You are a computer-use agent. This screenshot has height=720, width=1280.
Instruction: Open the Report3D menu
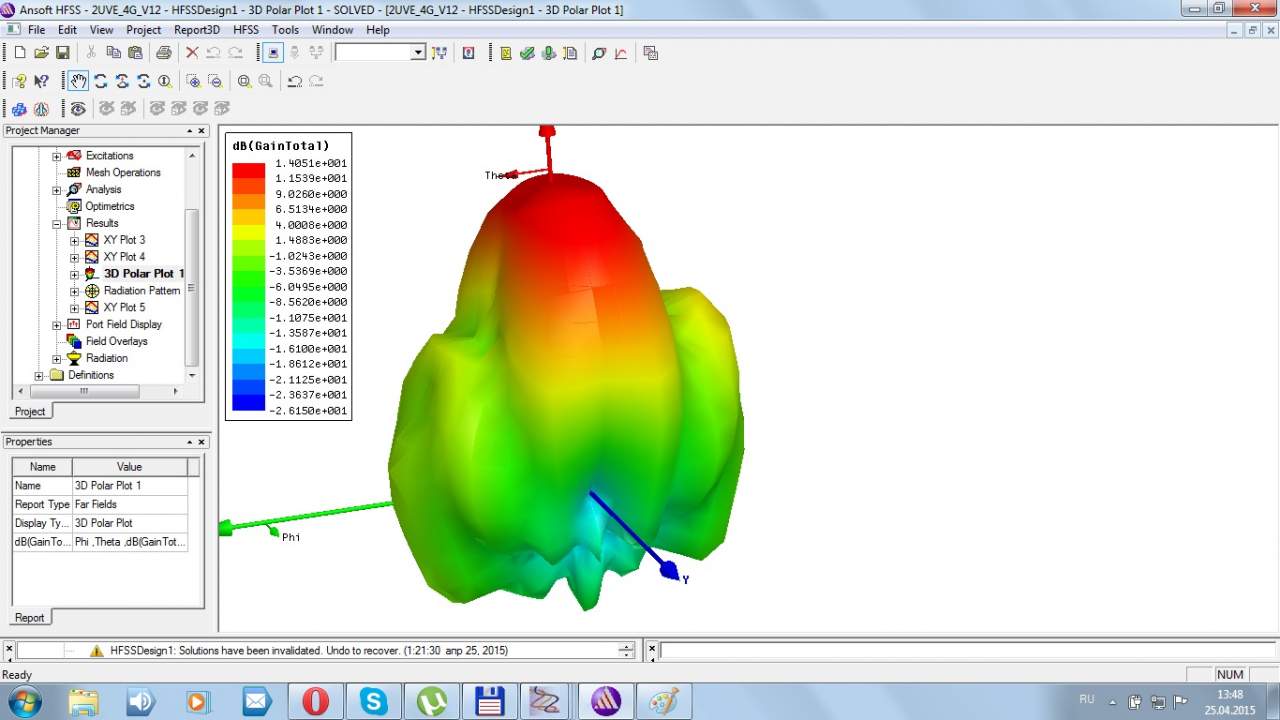coord(196,30)
